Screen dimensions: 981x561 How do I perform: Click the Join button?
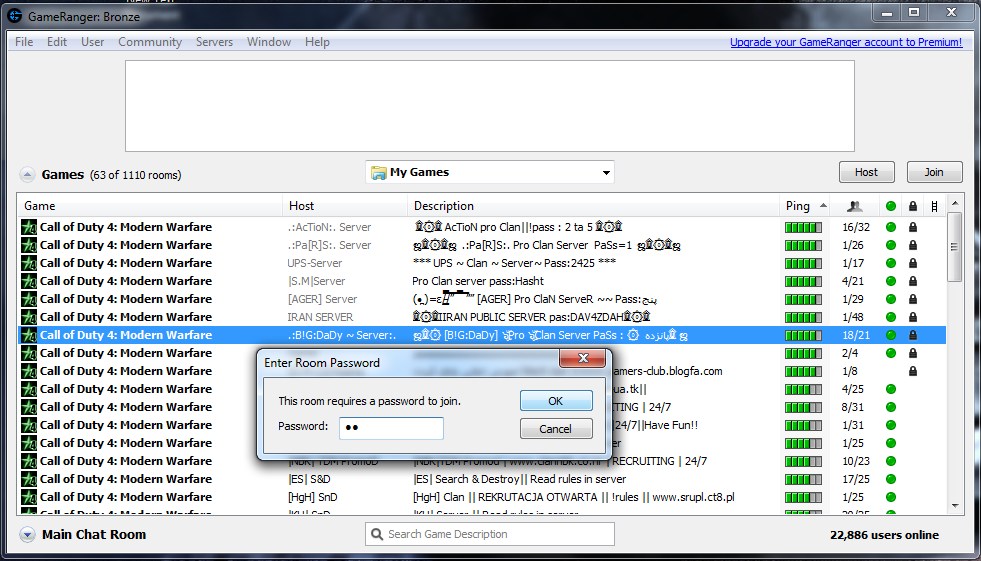click(934, 172)
